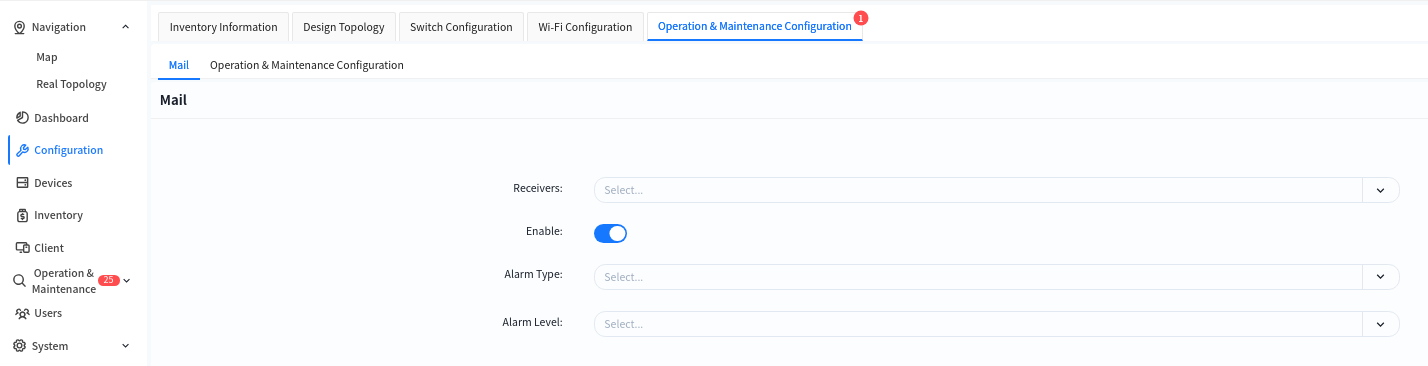Click the System gear icon
Image resolution: width=1428 pixels, height=366 pixels.
point(19,346)
